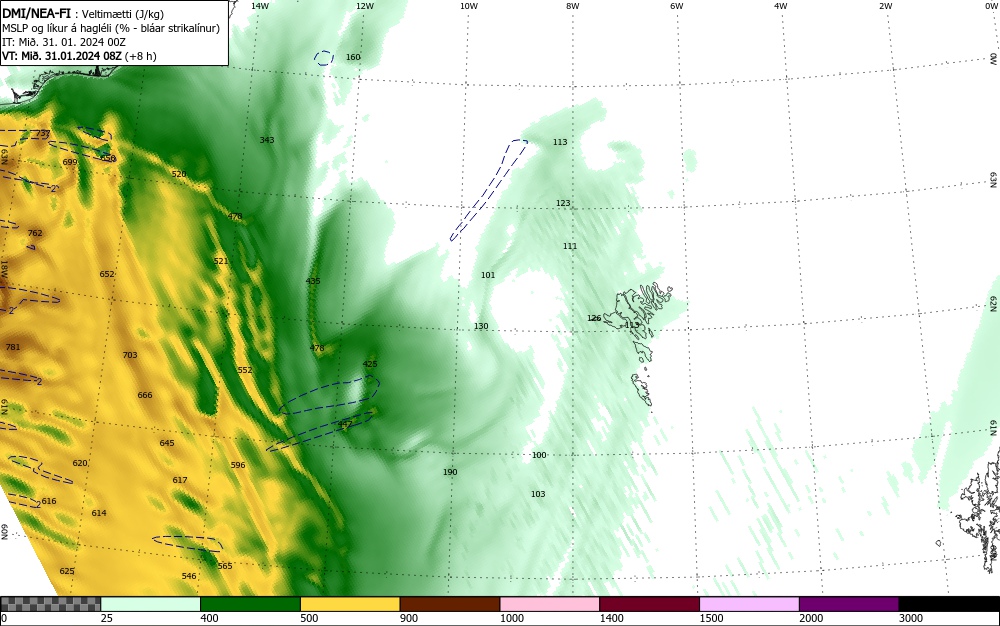Screen dimensions: 1000x626
Task: Click the '4W' longitude label
Action: tap(781, 6)
